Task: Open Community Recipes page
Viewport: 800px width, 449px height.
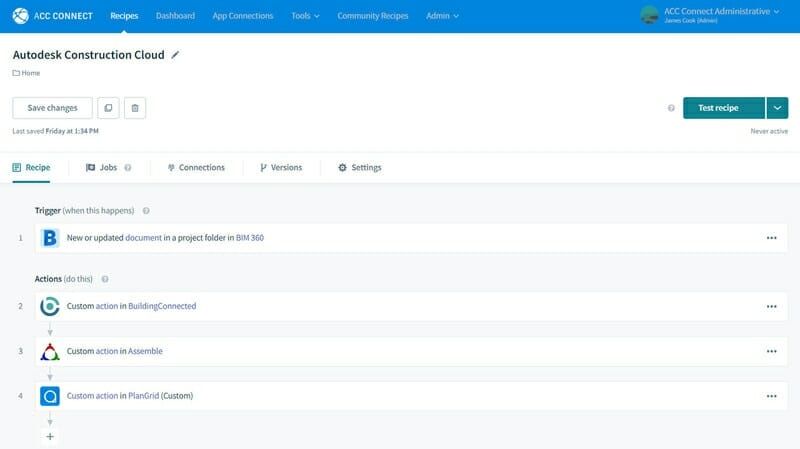Action: click(373, 16)
